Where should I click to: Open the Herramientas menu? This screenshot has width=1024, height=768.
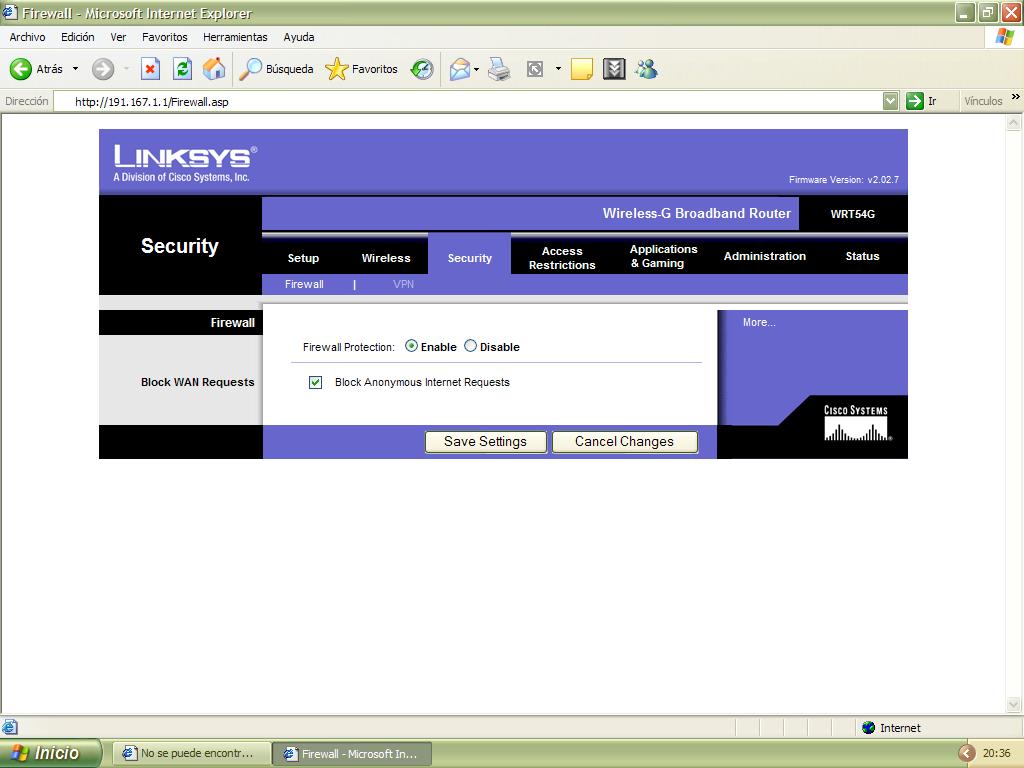pos(235,37)
